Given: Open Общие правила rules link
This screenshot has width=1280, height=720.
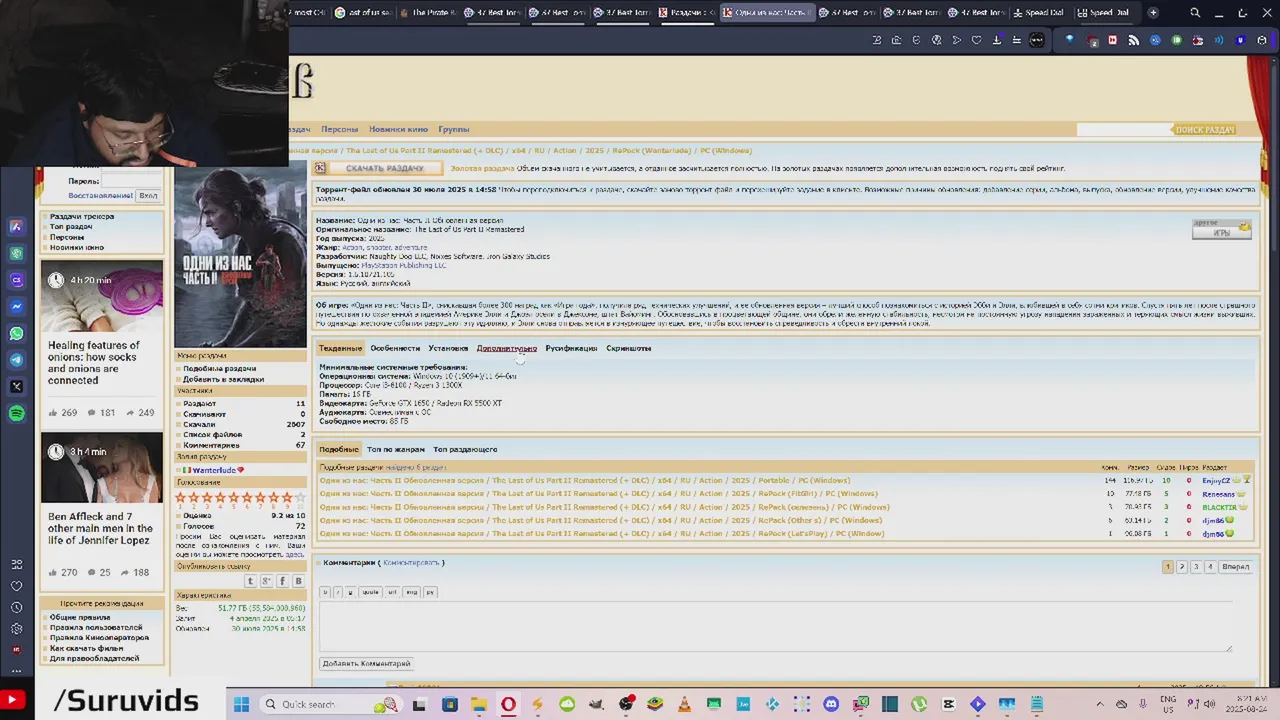Looking at the screenshot, I should 80,617.
